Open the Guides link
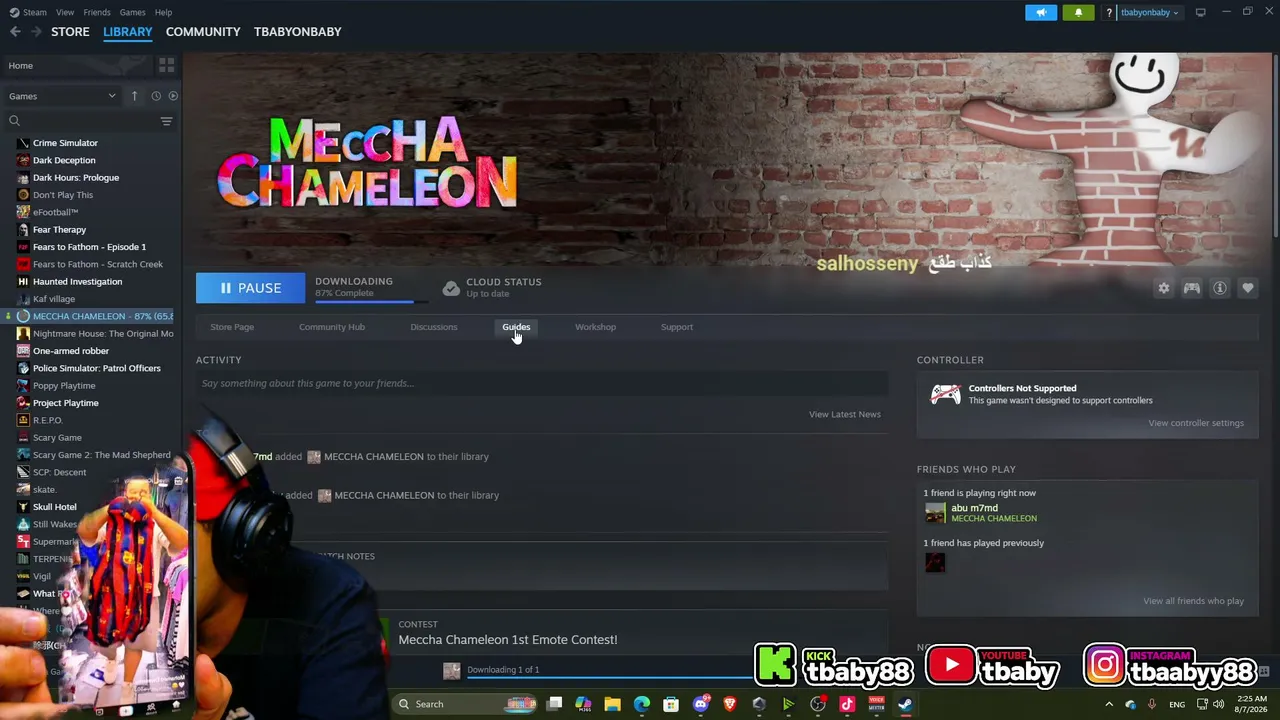1280x720 pixels. [516, 327]
